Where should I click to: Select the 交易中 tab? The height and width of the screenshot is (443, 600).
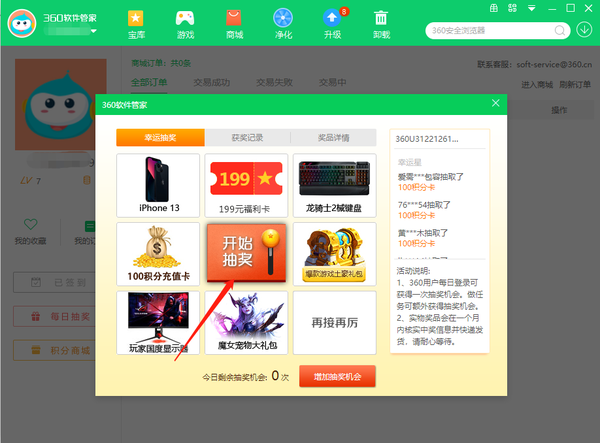pyautogui.click(x=333, y=82)
